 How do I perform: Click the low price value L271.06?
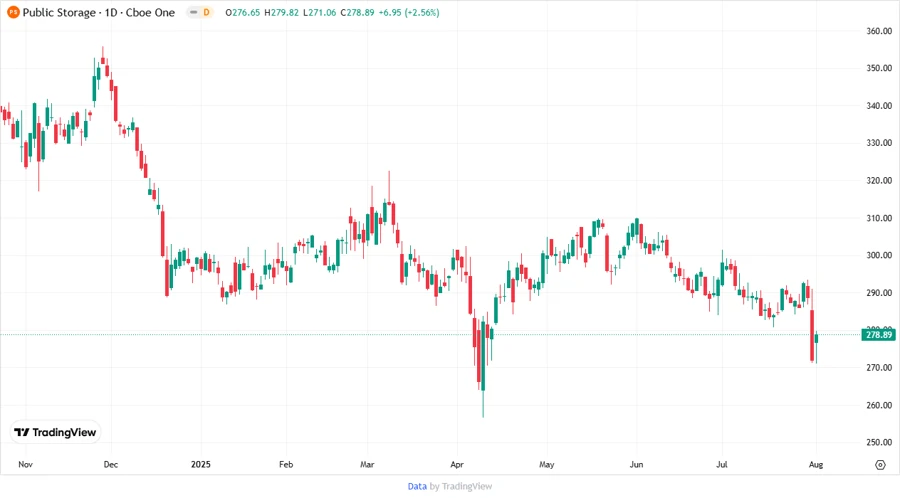coord(320,12)
